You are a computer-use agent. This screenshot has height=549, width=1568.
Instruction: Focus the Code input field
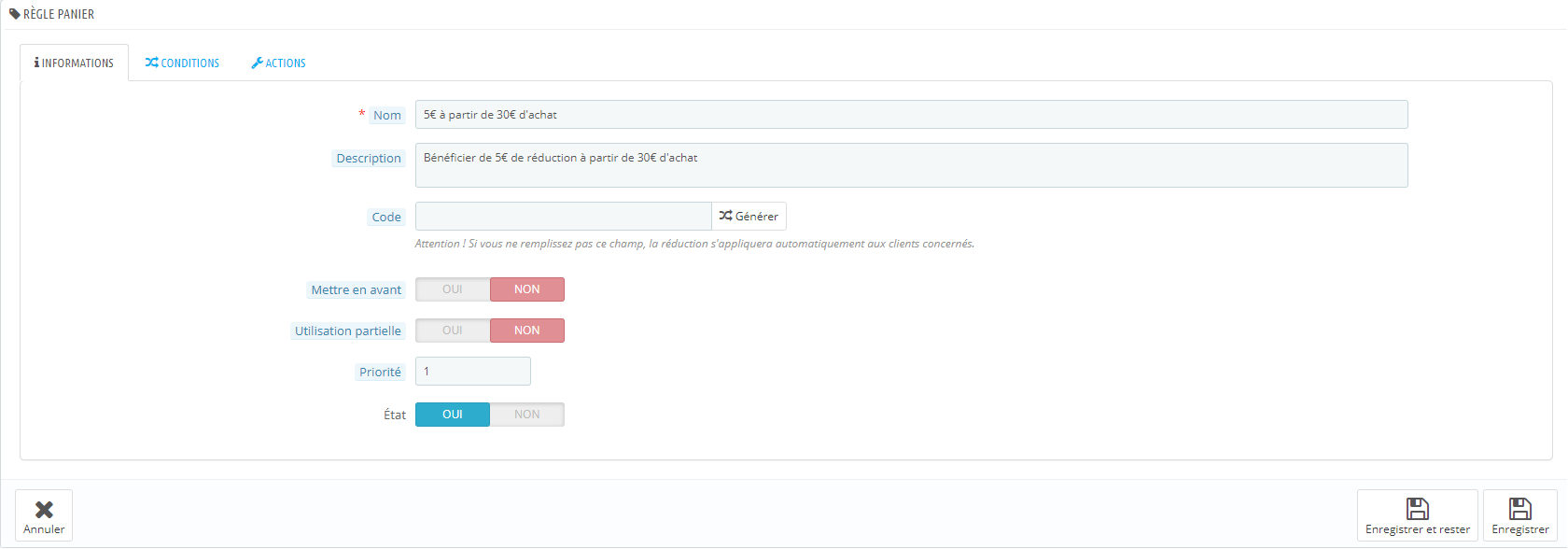563,216
